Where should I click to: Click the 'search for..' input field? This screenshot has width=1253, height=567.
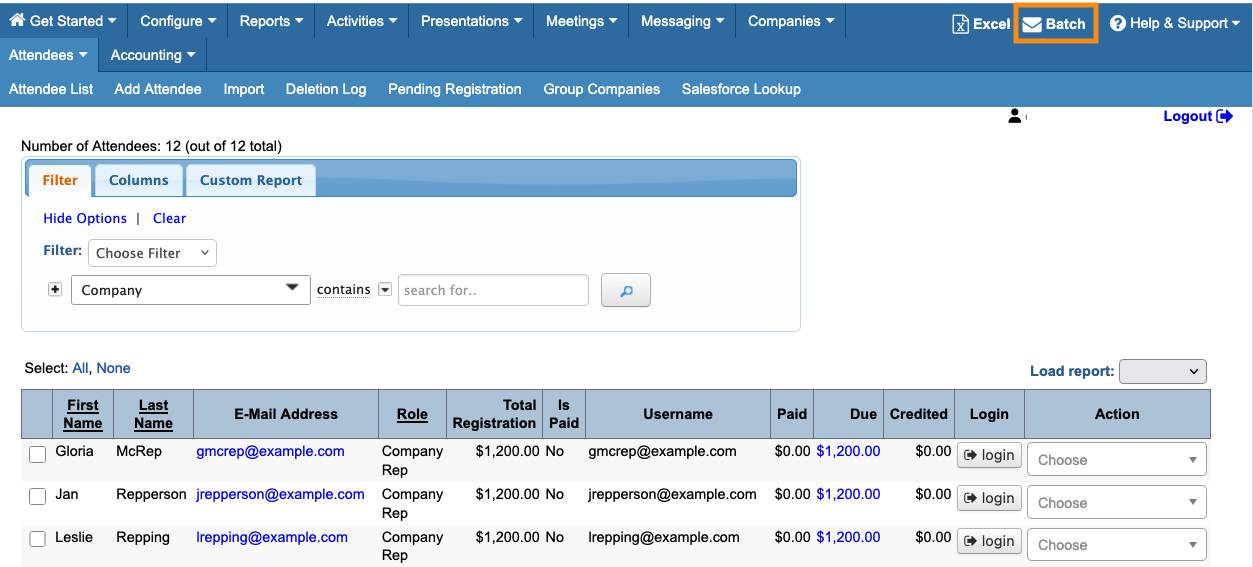tap(493, 290)
